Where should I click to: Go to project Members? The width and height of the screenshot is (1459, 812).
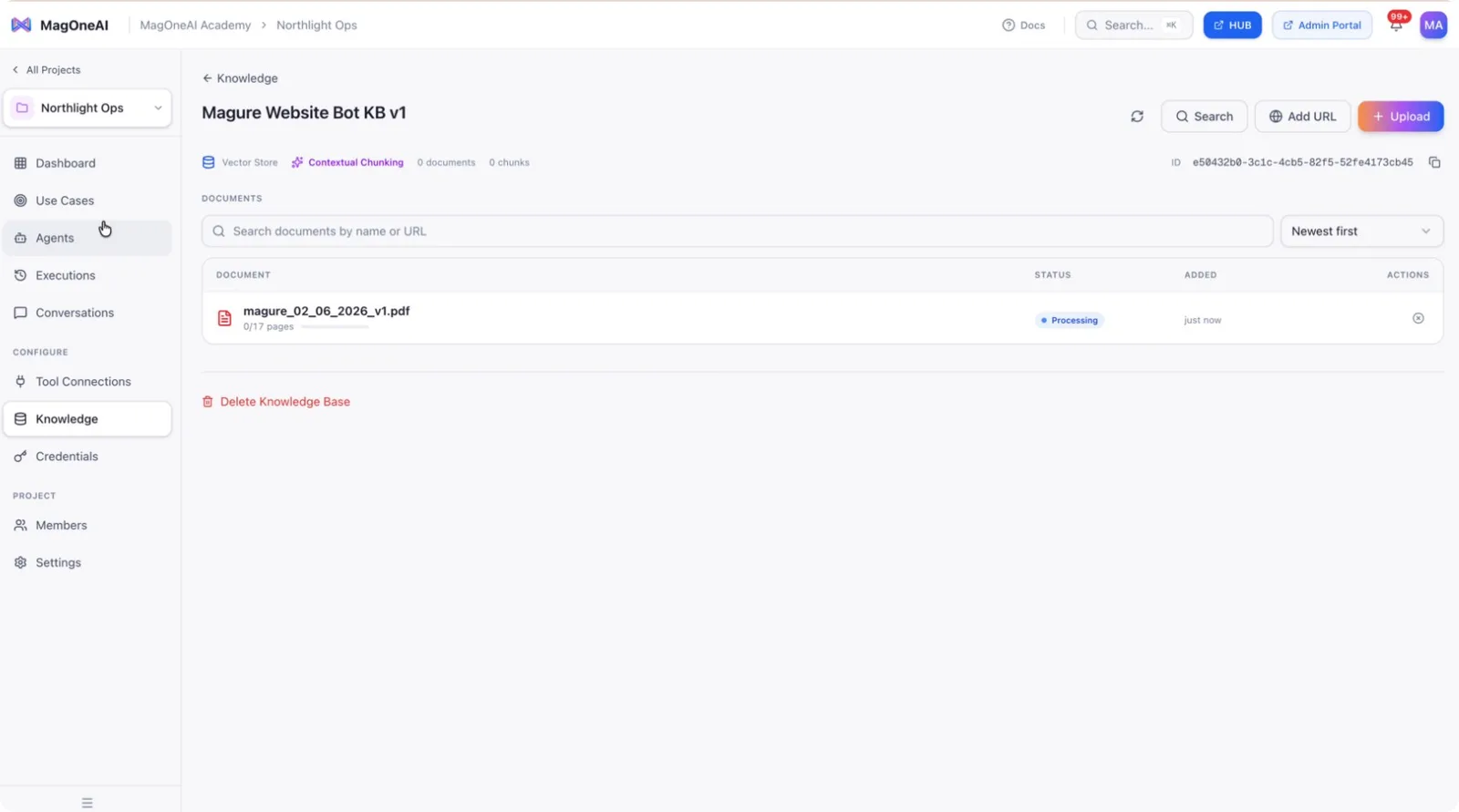(x=88, y=526)
